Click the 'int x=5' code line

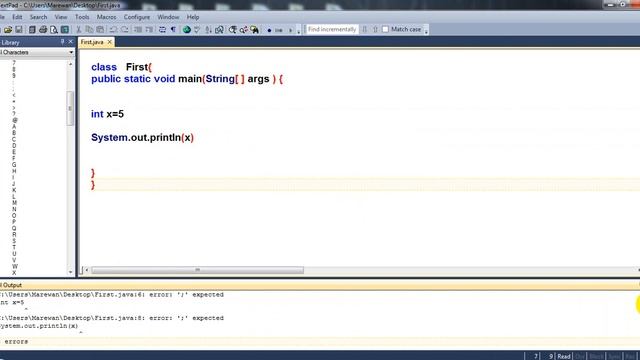point(107,114)
